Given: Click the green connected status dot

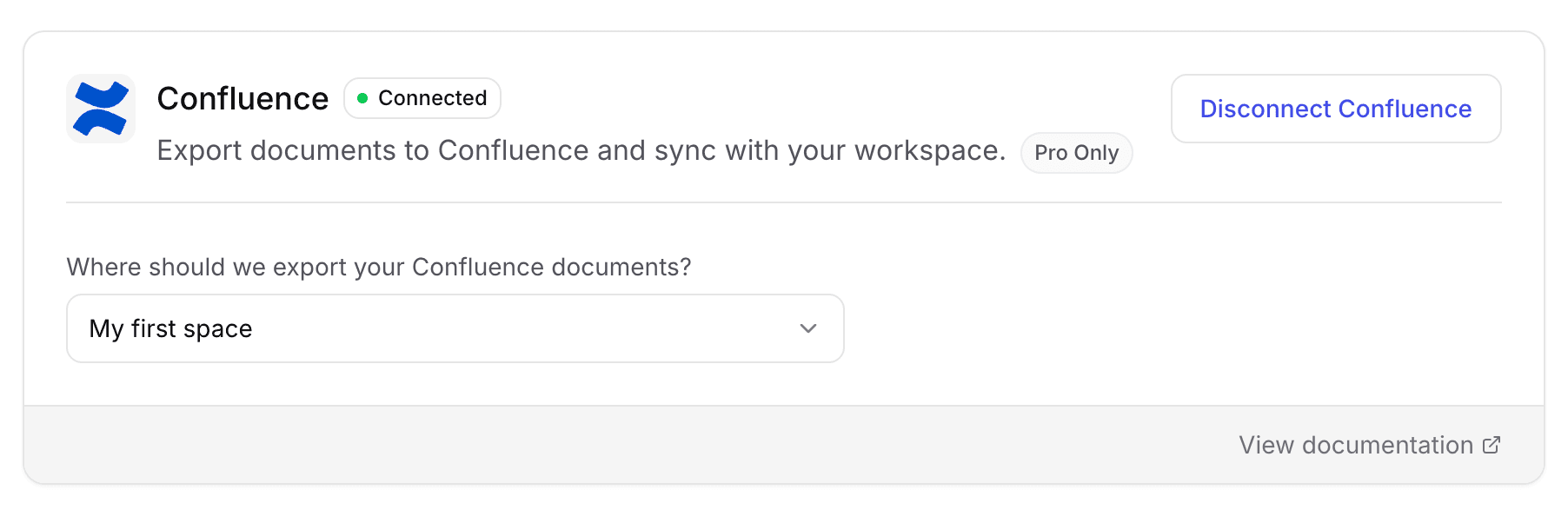Looking at the screenshot, I should (362, 98).
